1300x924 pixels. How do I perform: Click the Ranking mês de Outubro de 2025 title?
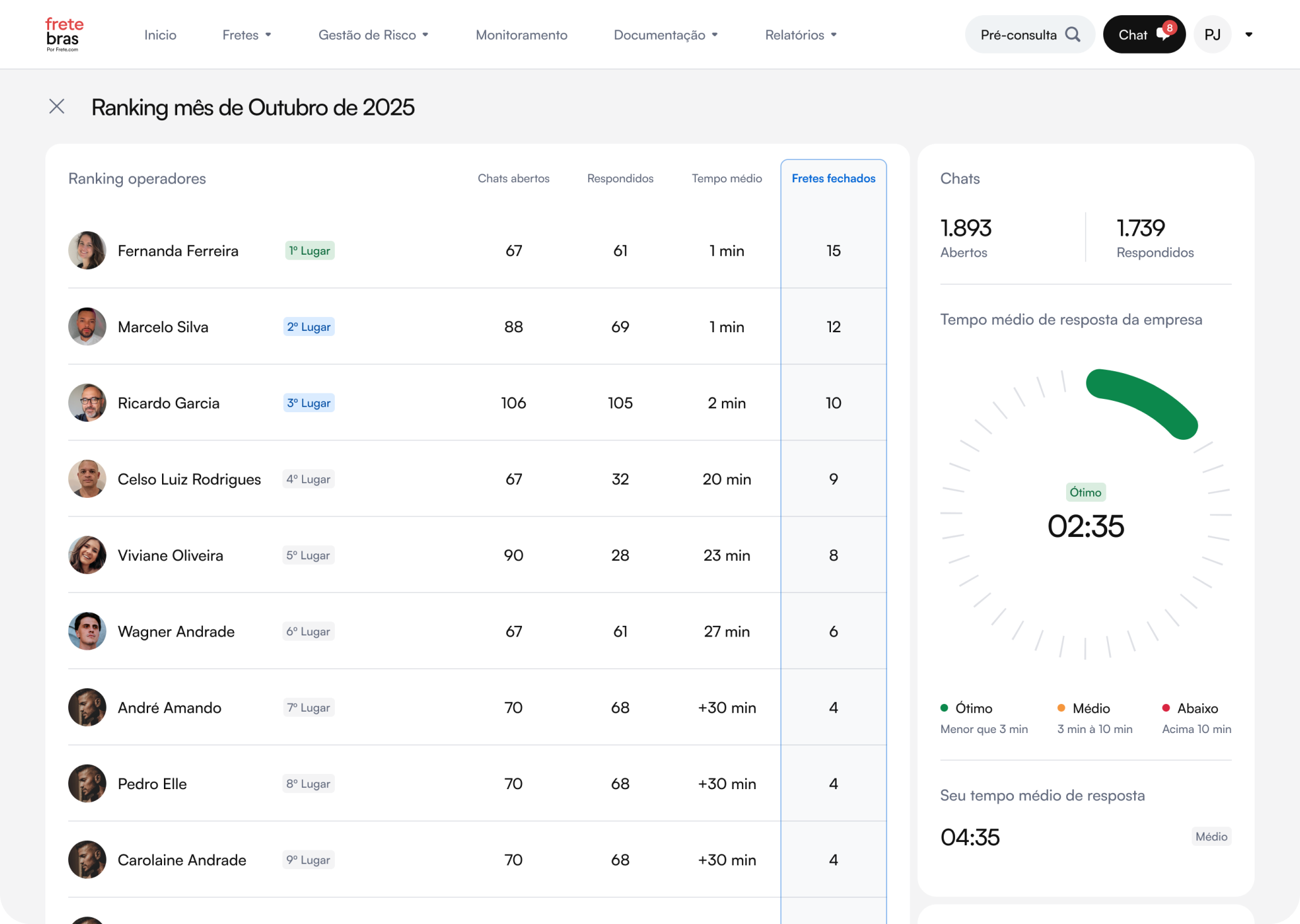[253, 107]
